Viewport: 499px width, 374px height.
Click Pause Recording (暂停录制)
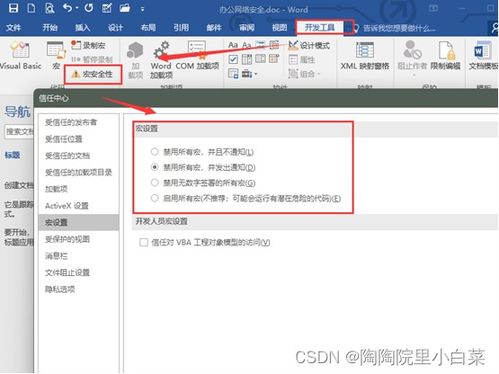click(x=92, y=59)
